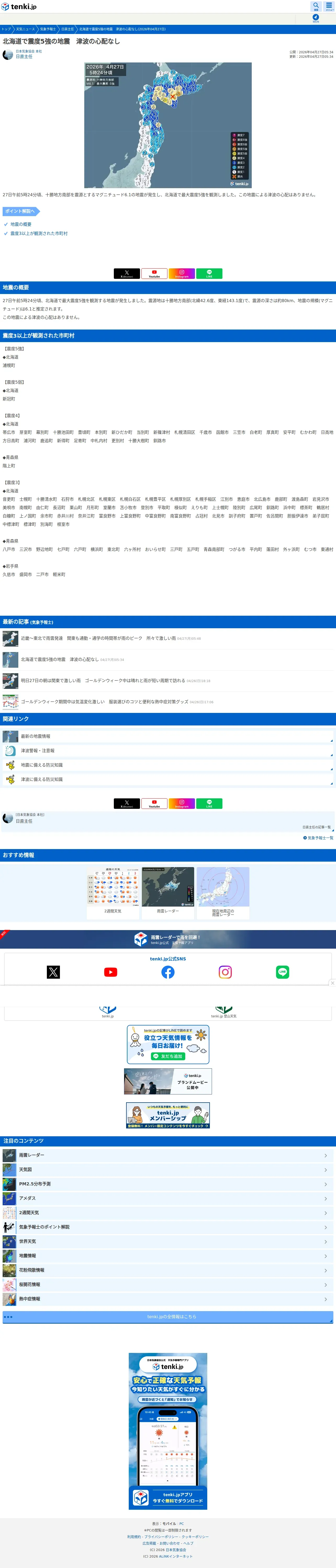Image resolution: width=336 pixels, height=1568 pixels.
Task: Open Facebook icon in tenki.jp公式SNS section
Action: pos(168,972)
